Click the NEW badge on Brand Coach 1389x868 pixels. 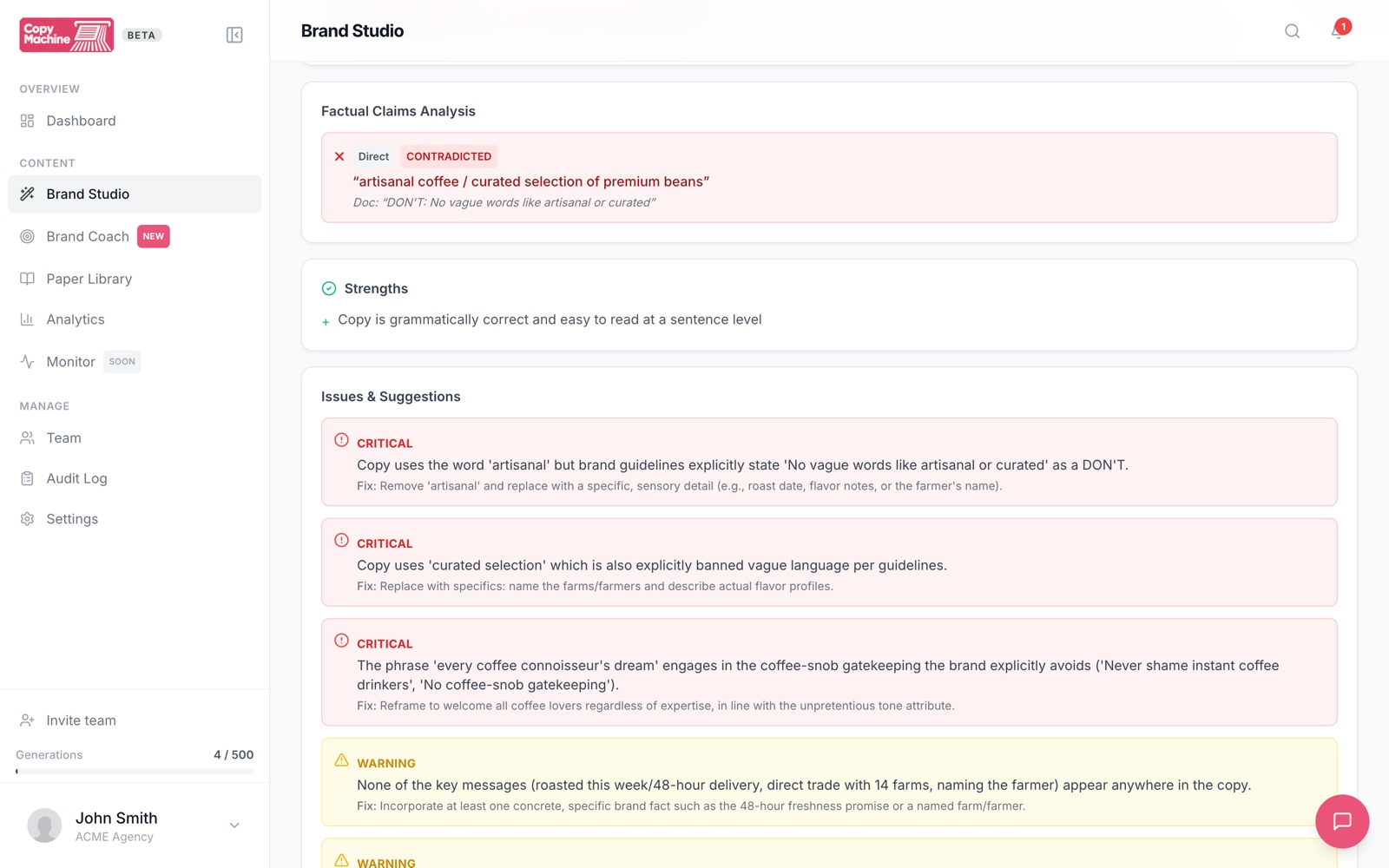154,236
